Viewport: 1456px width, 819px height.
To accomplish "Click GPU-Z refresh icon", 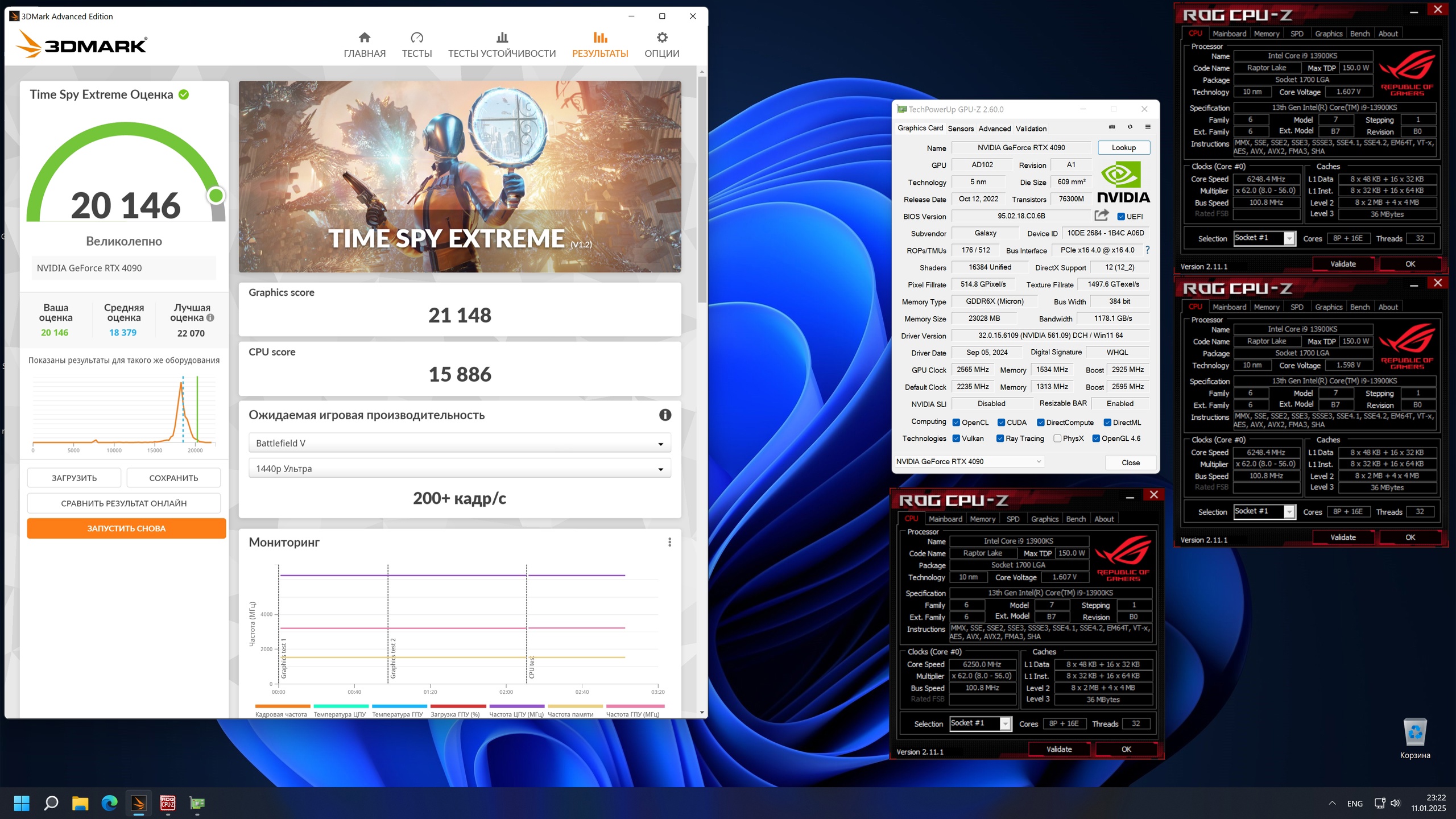I will (x=1130, y=127).
